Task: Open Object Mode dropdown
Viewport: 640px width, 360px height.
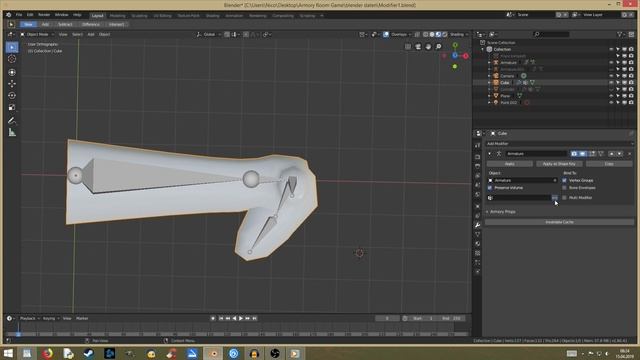Action: coord(37,34)
